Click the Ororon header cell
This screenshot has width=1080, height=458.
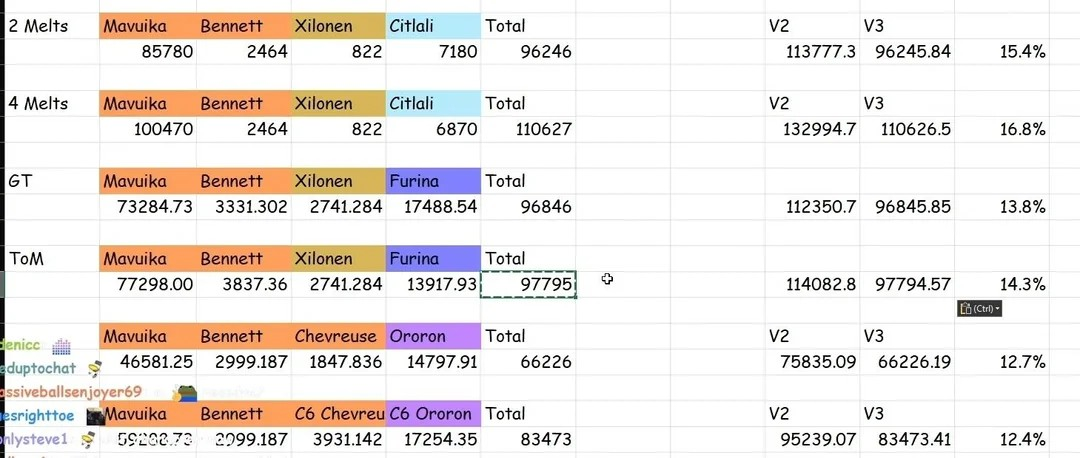pyautogui.click(x=433, y=336)
